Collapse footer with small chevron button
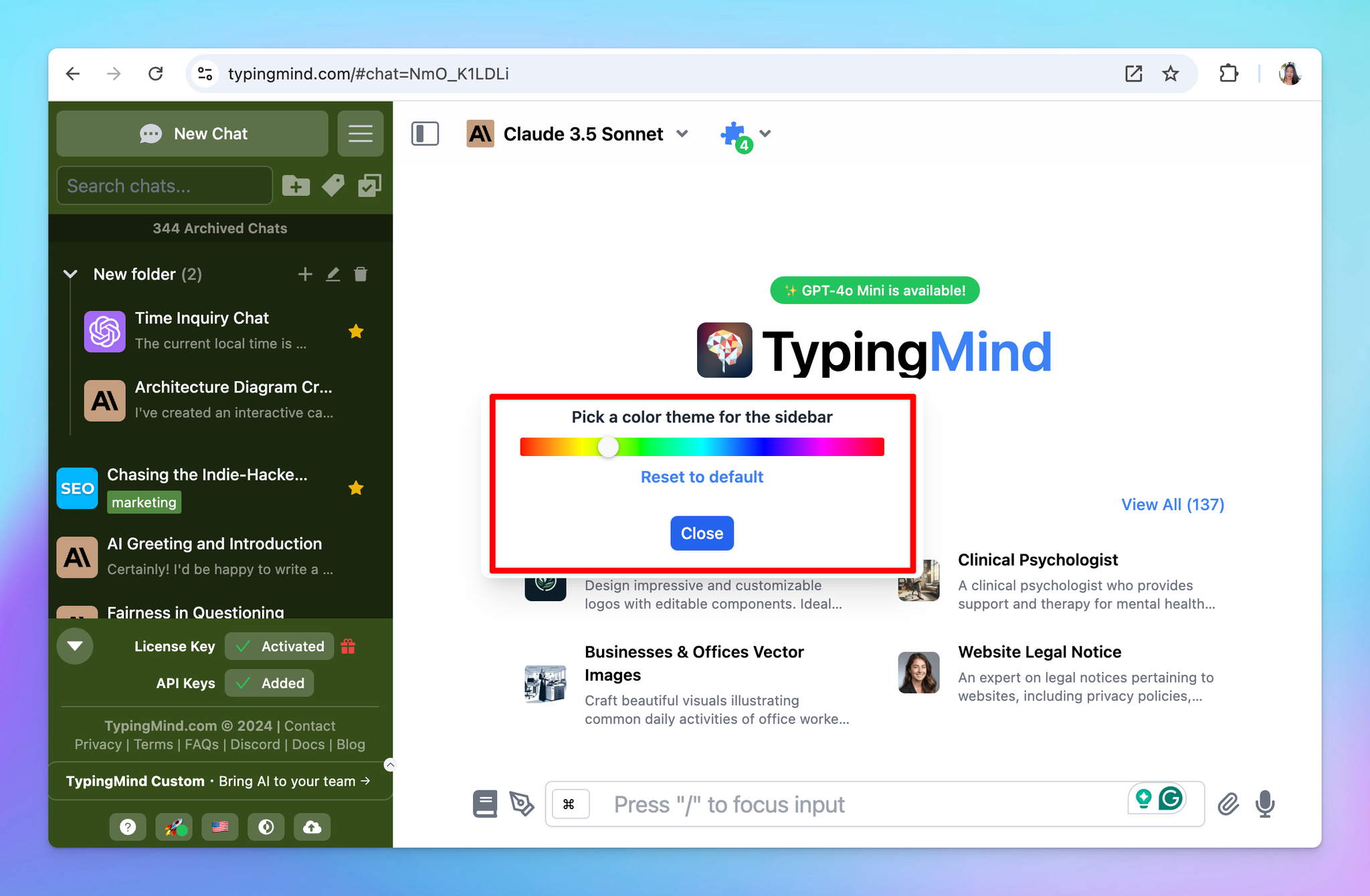The width and height of the screenshot is (1370, 896). pyautogui.click(x=390, y=764)
